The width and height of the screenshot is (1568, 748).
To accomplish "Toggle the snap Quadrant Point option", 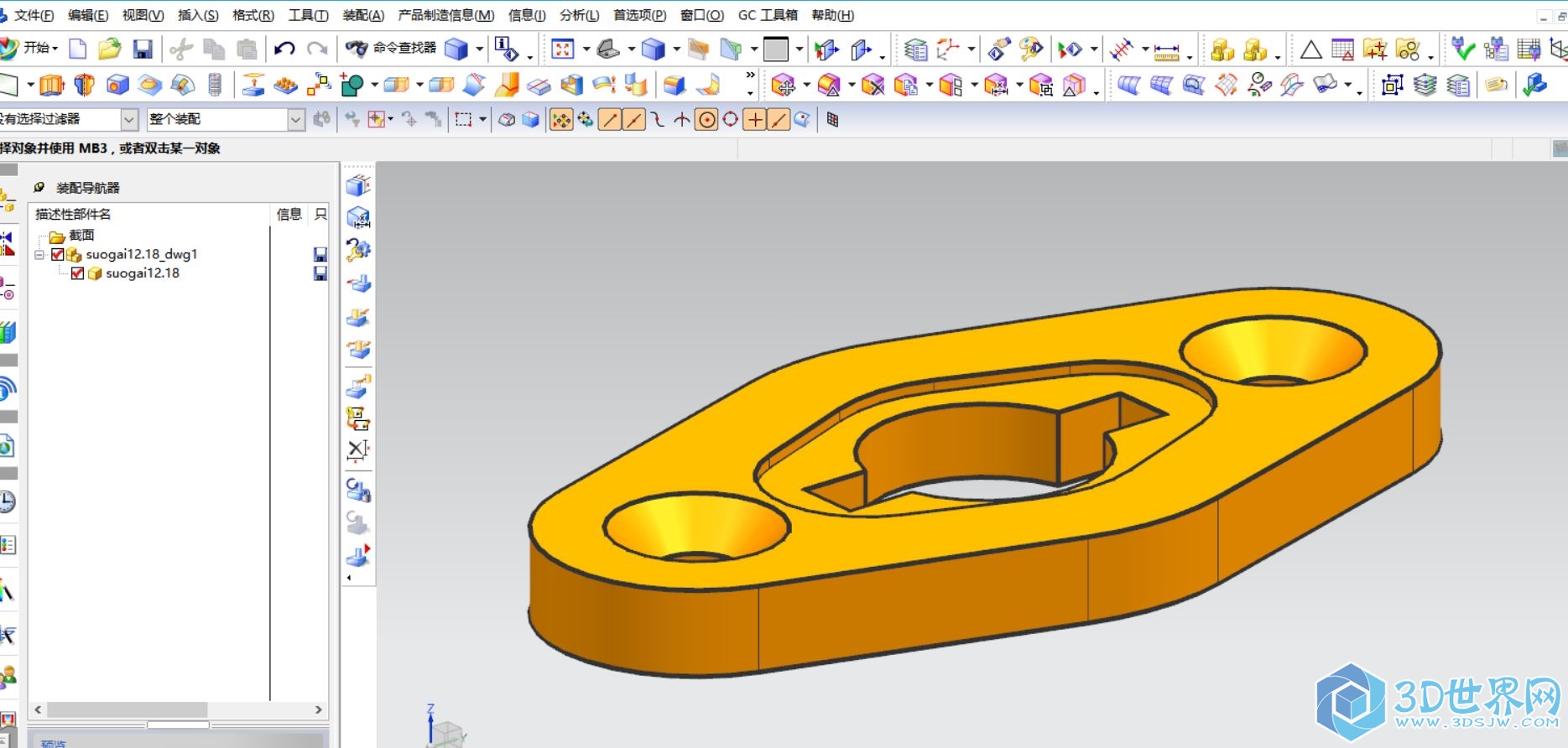I will (x=731, y=120).
